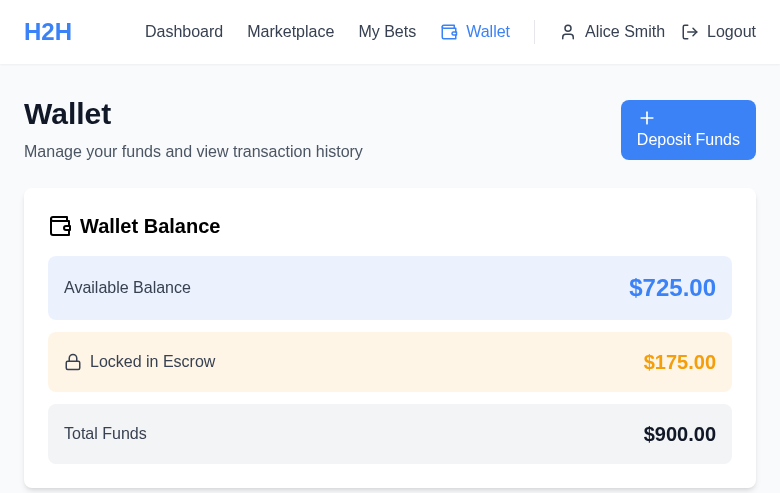780x493 pixels.
Task: Click the Locked in Escrow label
Action: 152,362
